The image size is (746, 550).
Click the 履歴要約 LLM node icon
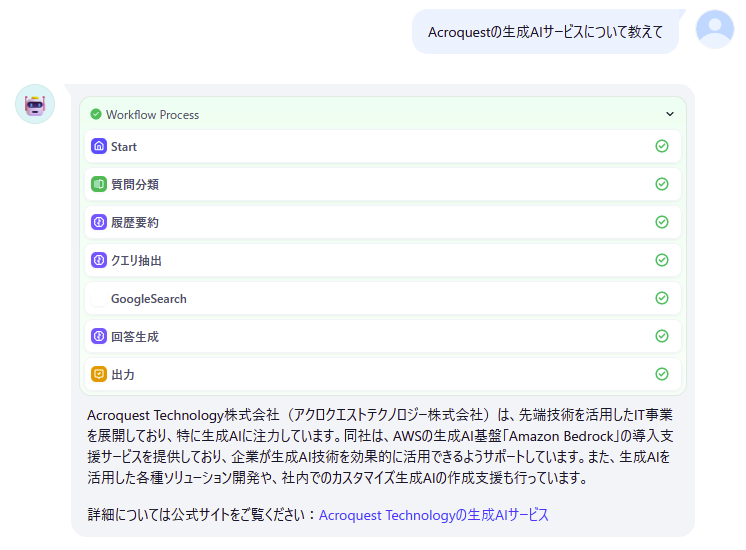coord(98,222)
